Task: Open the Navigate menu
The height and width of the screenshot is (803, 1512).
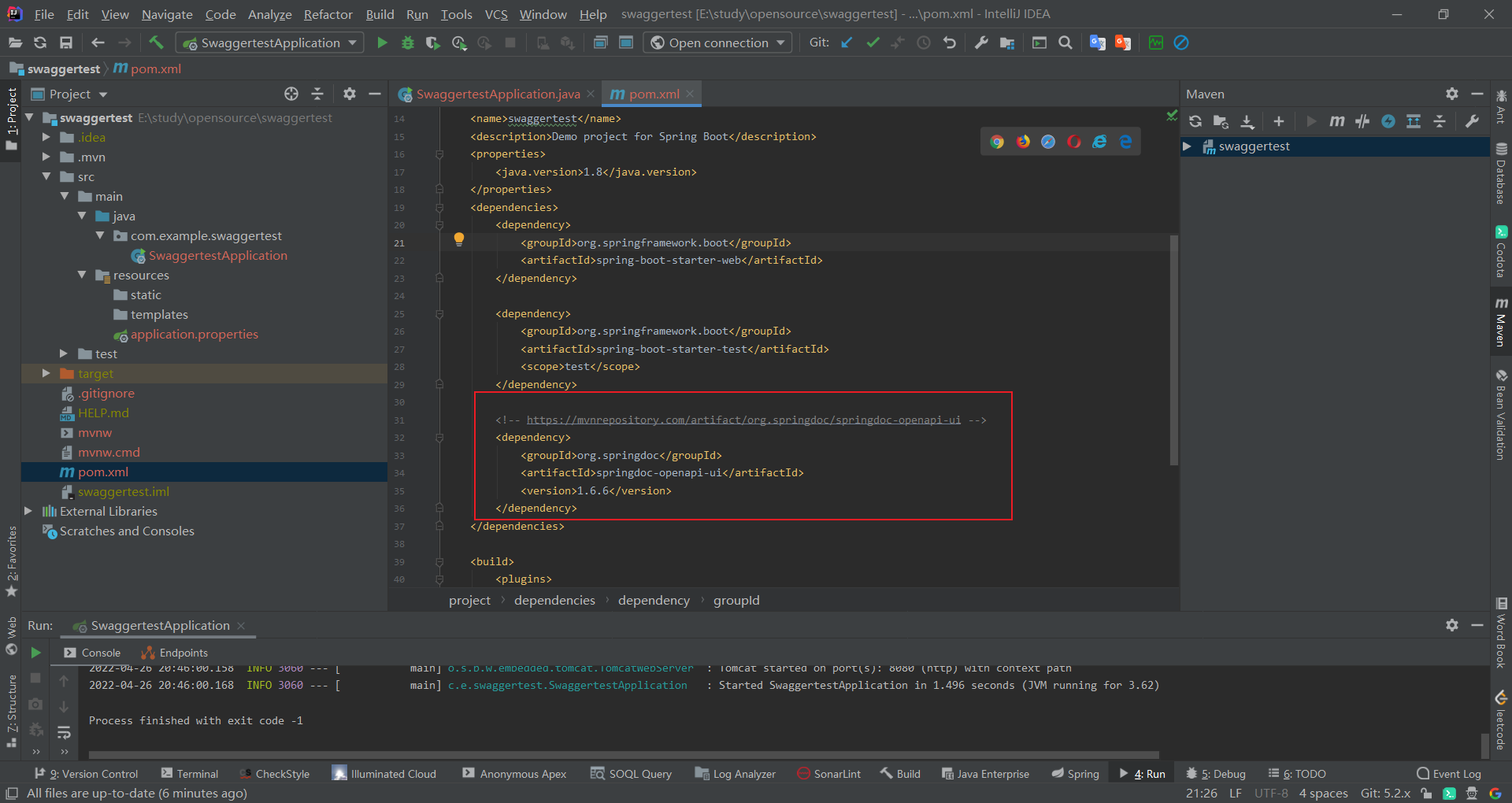Action: 167,14
